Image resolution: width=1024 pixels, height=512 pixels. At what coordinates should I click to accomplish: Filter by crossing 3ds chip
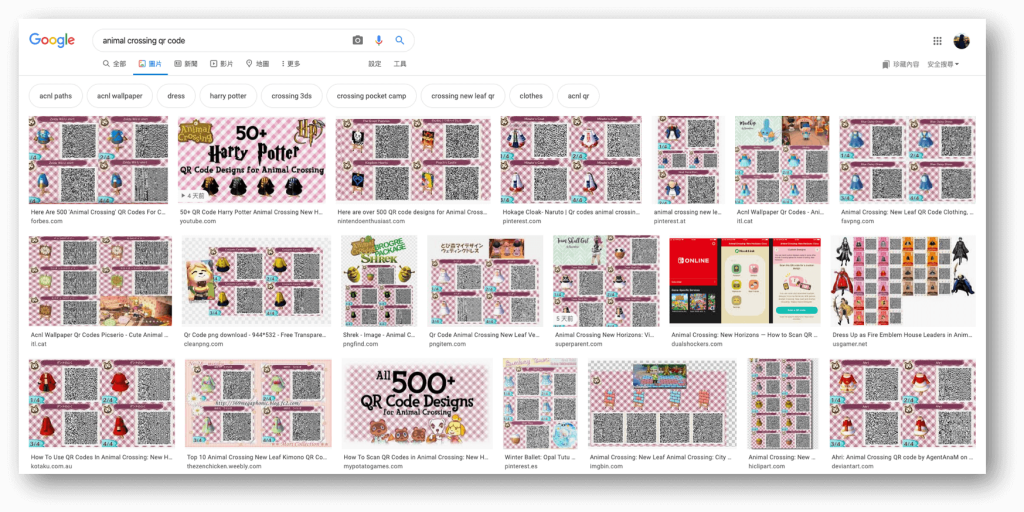[x=291, y=96]
